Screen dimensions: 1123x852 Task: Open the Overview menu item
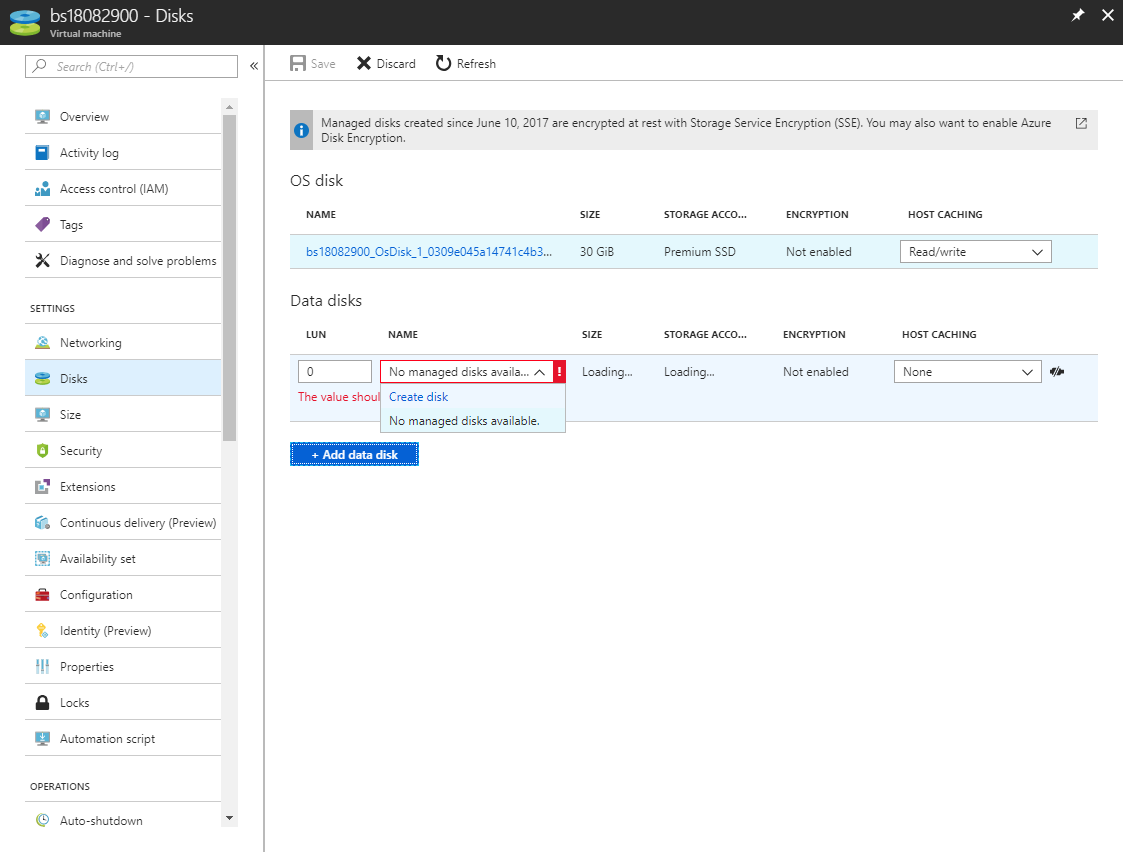tap(84, 117)
